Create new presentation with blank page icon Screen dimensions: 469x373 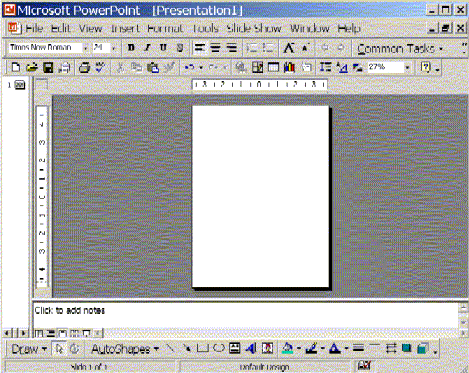click(x=15, y=67)
